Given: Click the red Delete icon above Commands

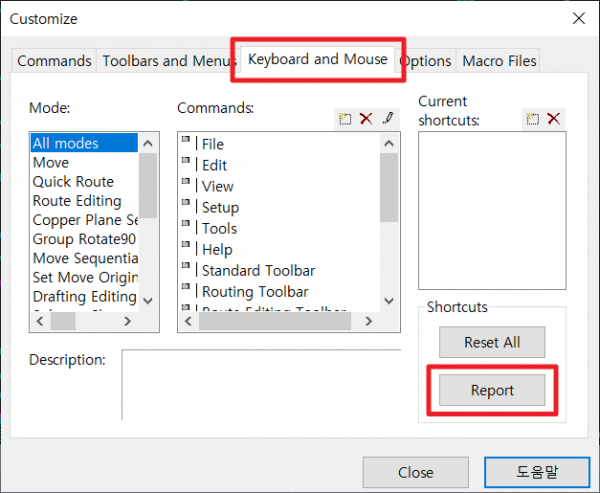Looking at the screenshot, I should [366, 119].
